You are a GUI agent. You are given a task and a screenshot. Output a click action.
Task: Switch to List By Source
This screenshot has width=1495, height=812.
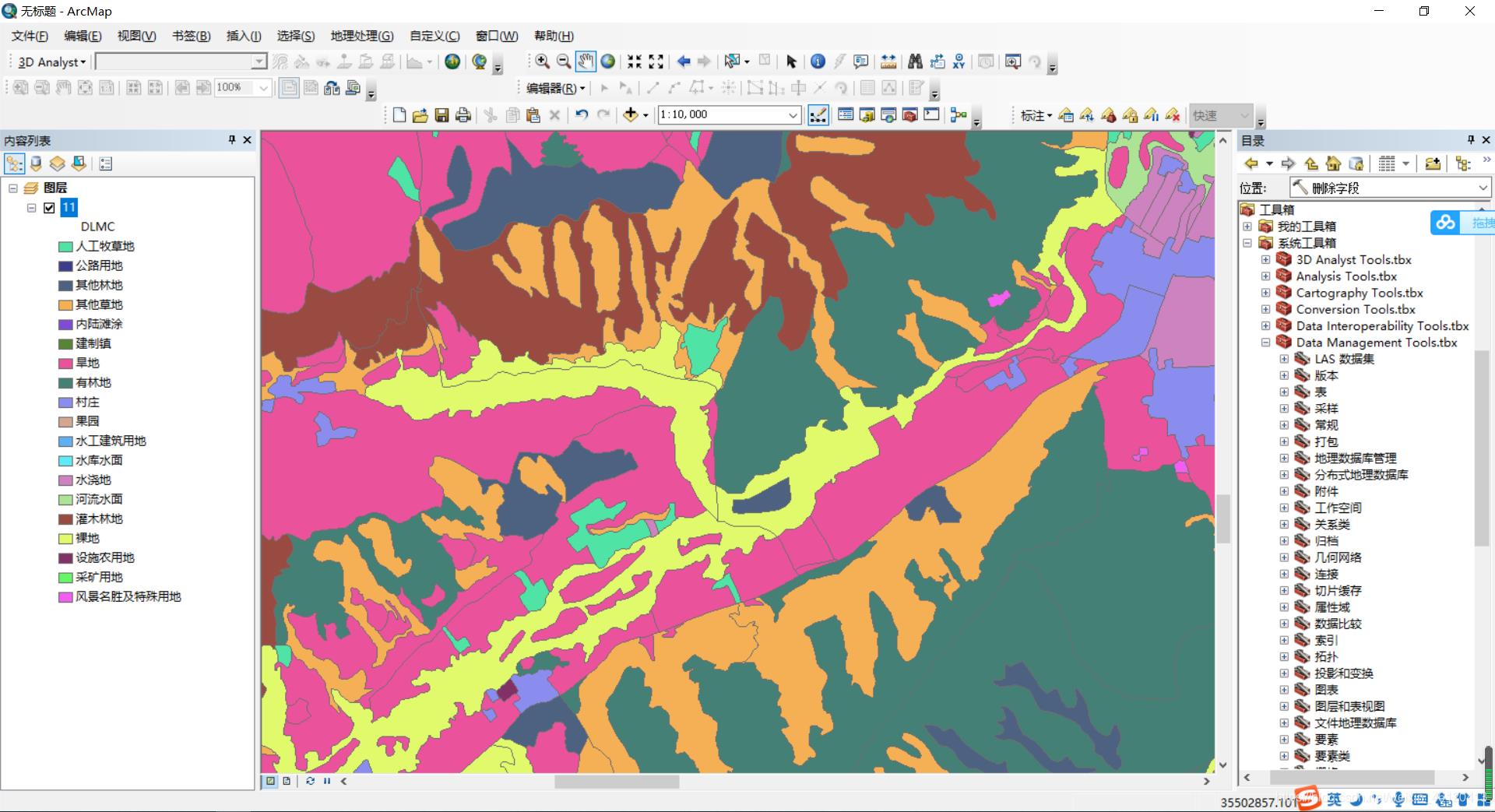(x=36, y=163)
